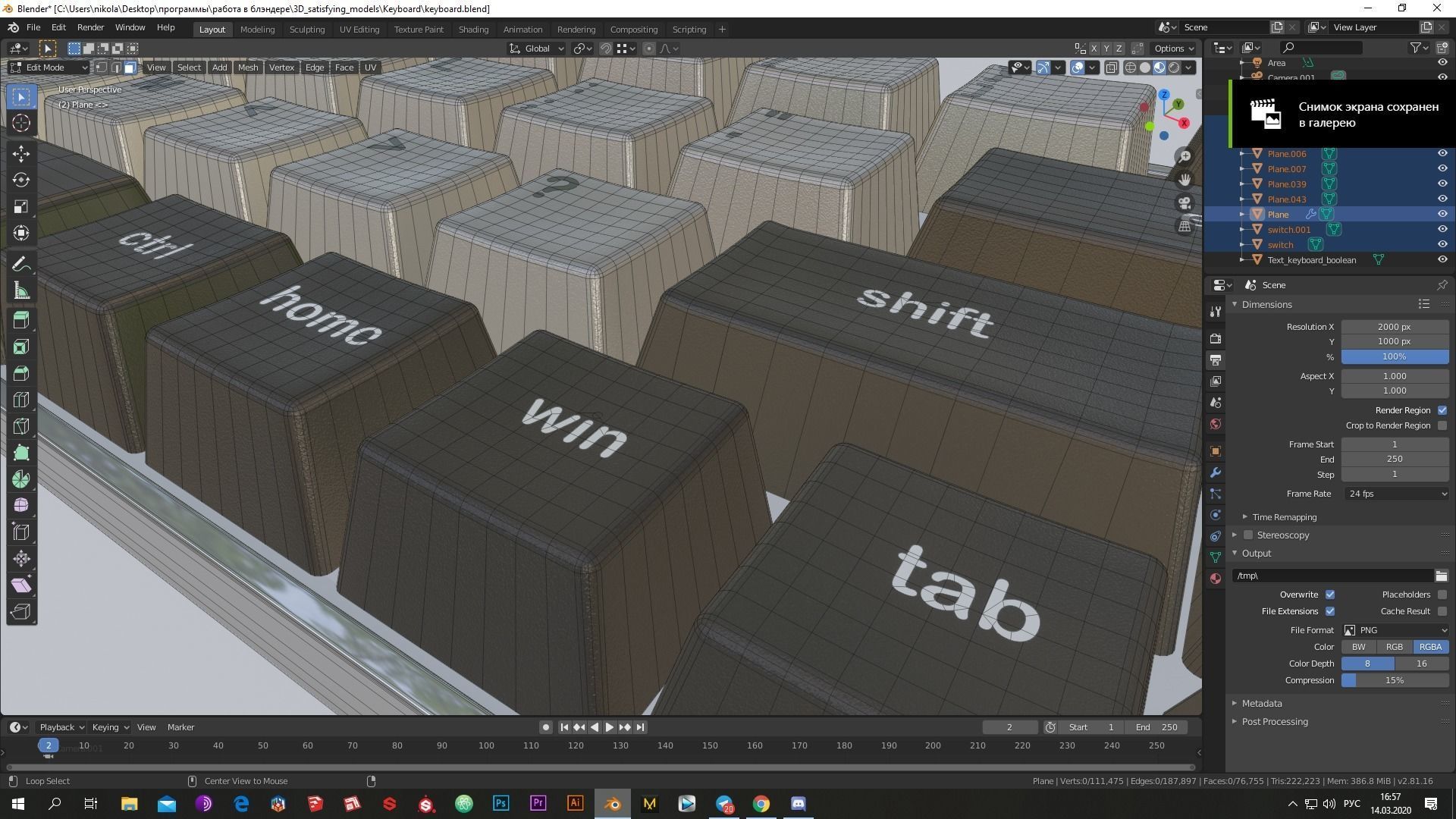
Task: Hide Text_keyboard_boolean object in viewport
Action: (1442, 259)
